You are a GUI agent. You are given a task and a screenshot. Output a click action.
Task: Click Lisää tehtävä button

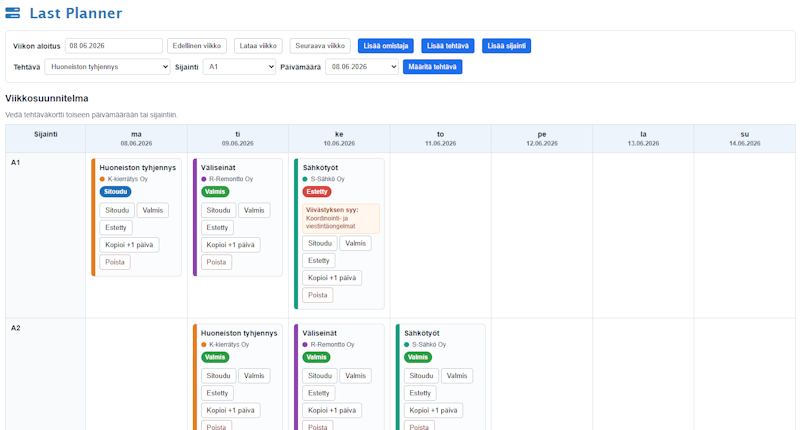pos(447,46)
